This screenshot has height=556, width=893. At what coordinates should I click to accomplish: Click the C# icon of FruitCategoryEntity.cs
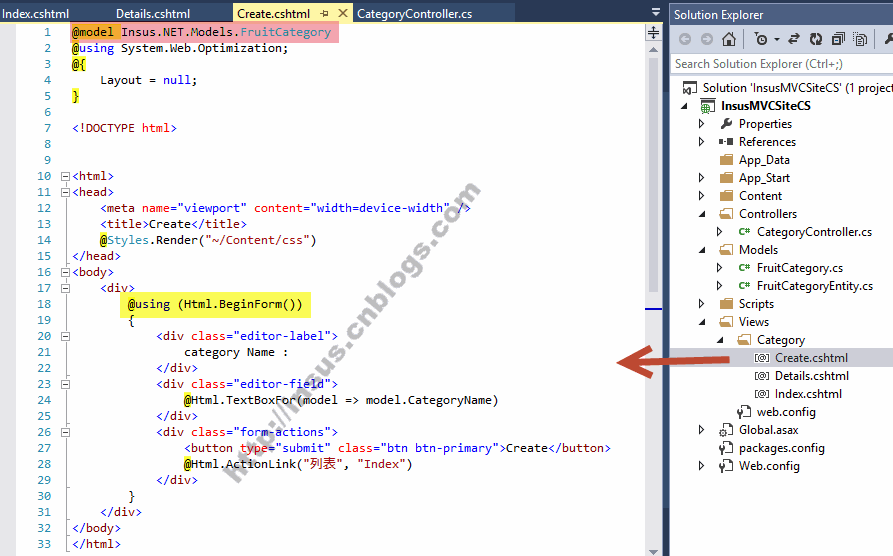click(744, 285)
